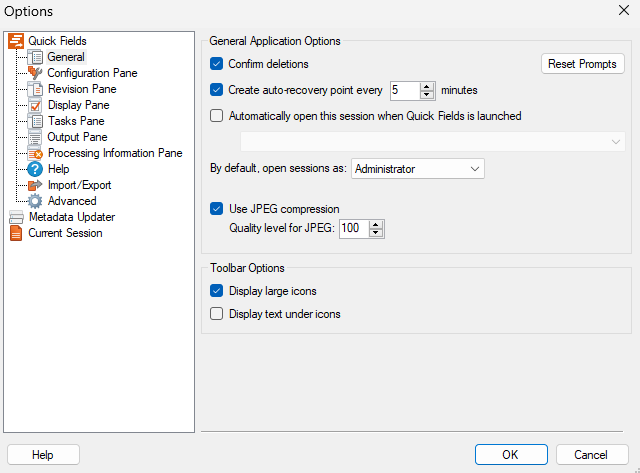The image size is (640, 473).
Task: Decrease JPEG quality level with down arrow
Action: [376, 233]
